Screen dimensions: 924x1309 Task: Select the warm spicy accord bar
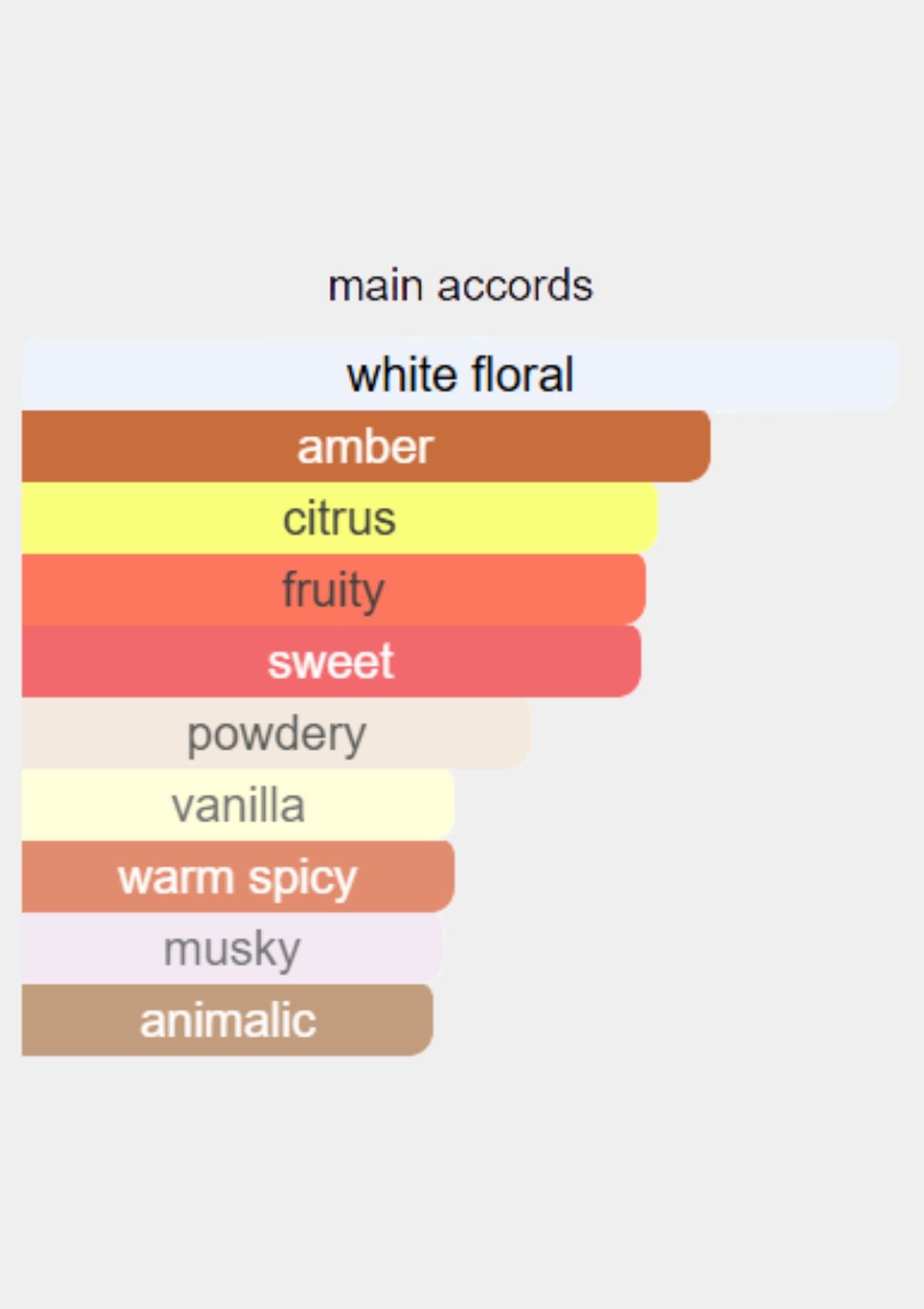pyautogui.click(x=238, y=876)
